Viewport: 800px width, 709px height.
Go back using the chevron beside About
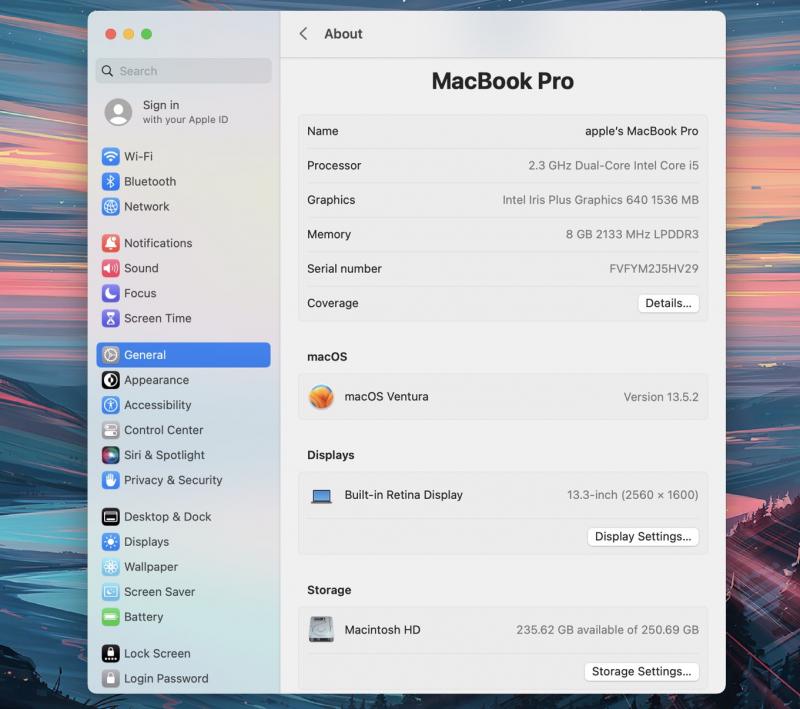[303, 34]
